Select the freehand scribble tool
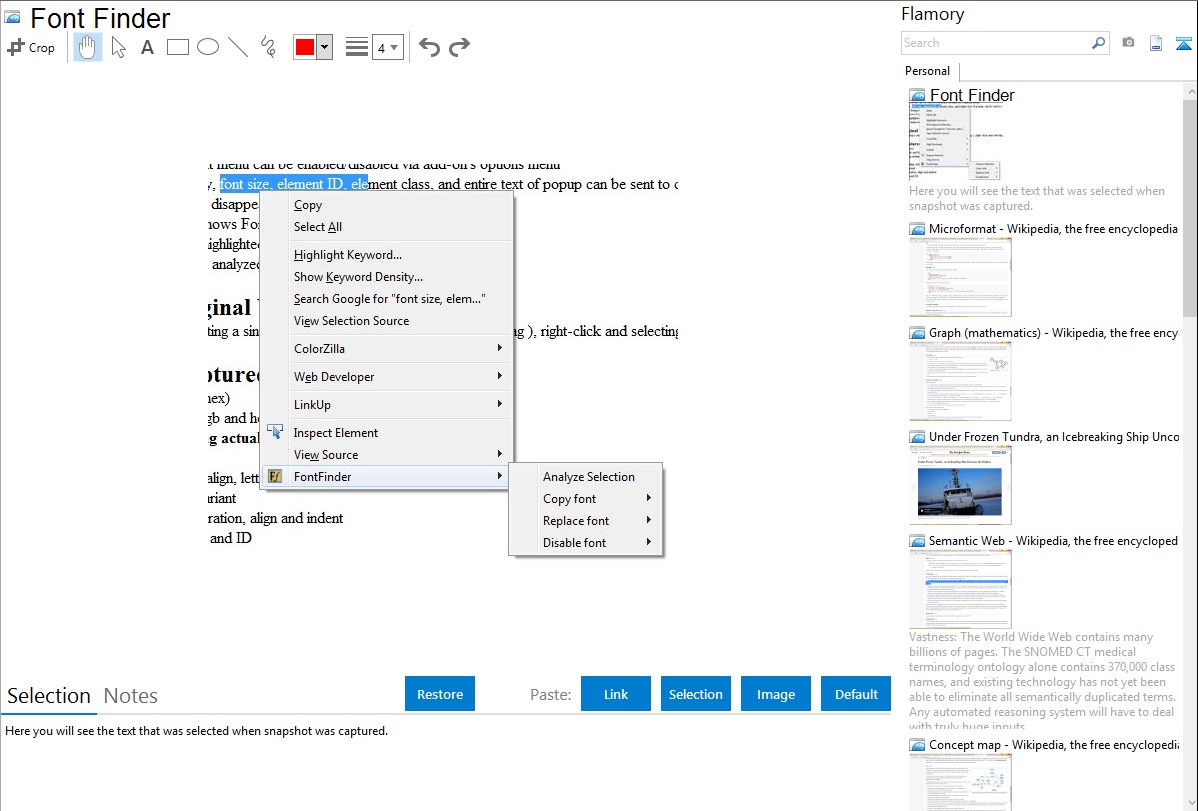Viewport: 1198px width, 811px height. [x=268, y=47]
